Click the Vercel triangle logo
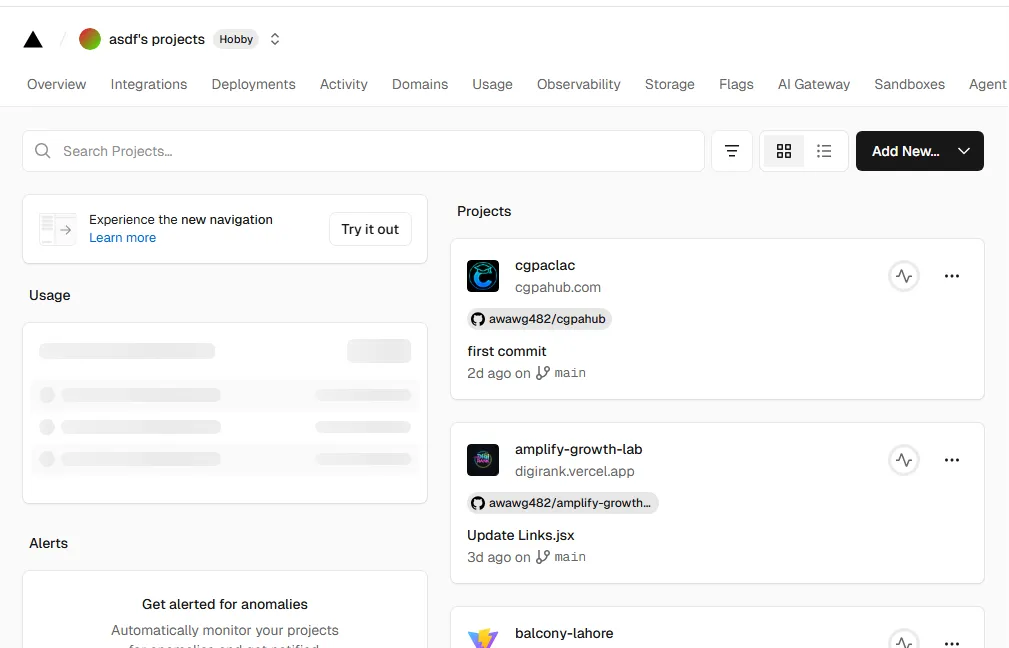The image size is (1009, 648). click(x=33, y=39)
